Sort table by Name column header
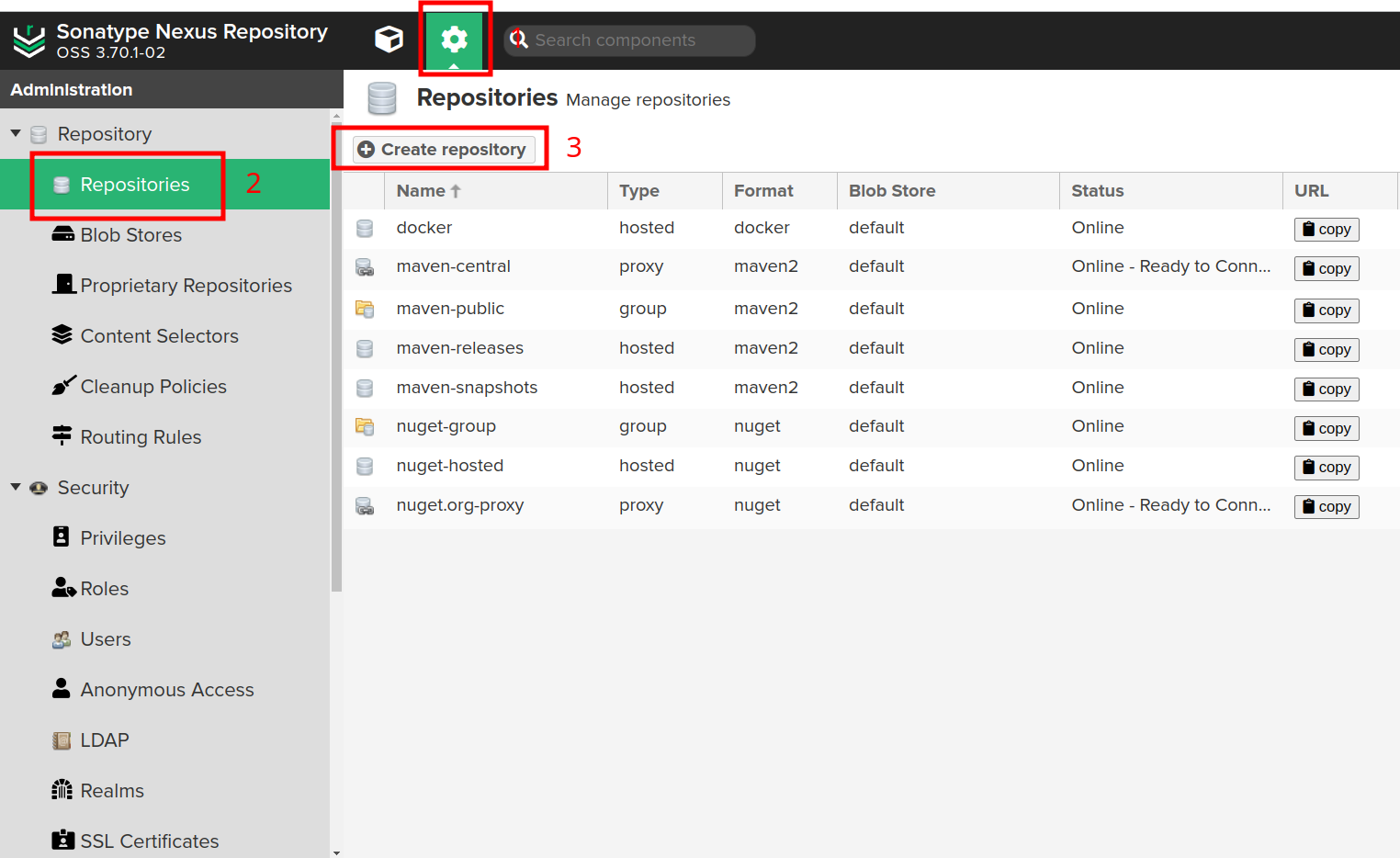1400x858 pixels. click(x=496, y=191)
